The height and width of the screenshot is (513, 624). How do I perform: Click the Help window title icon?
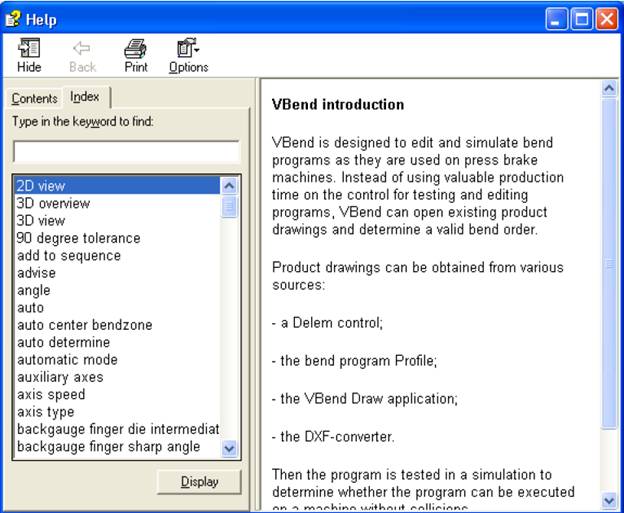click(x=13, y=19)
